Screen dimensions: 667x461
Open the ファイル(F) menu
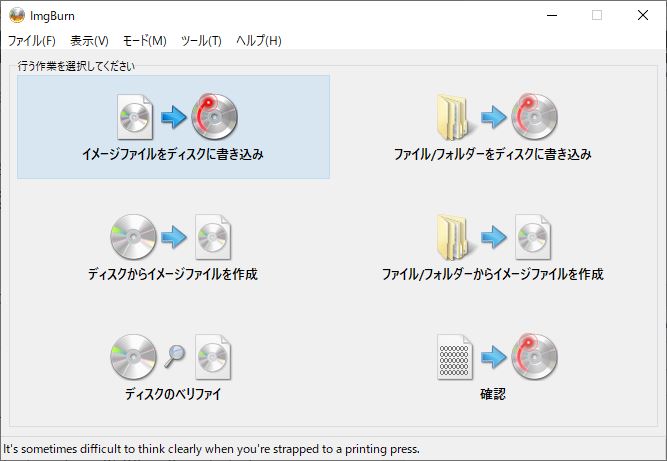(32, 41)
